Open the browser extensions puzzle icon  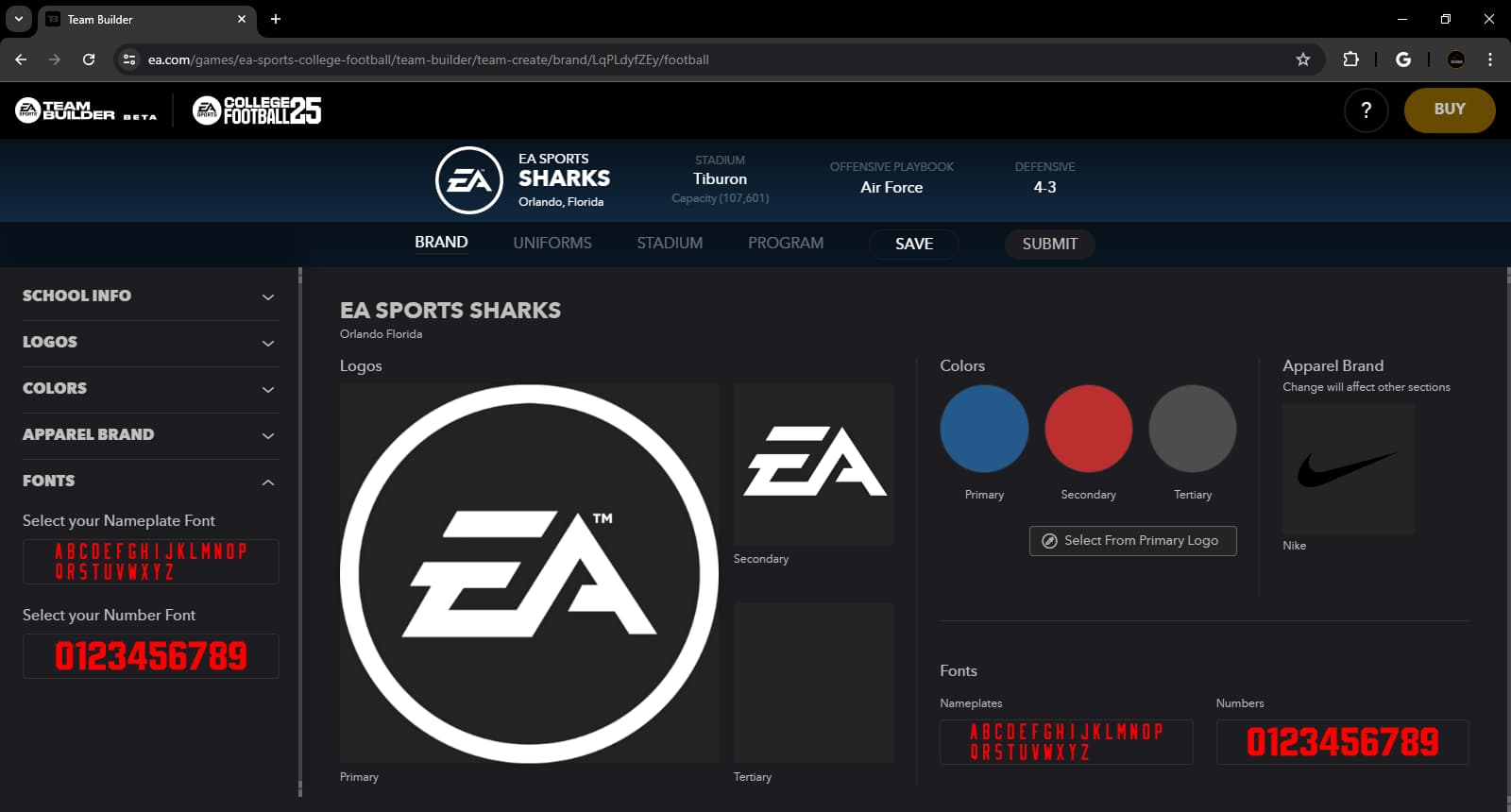1350,59
